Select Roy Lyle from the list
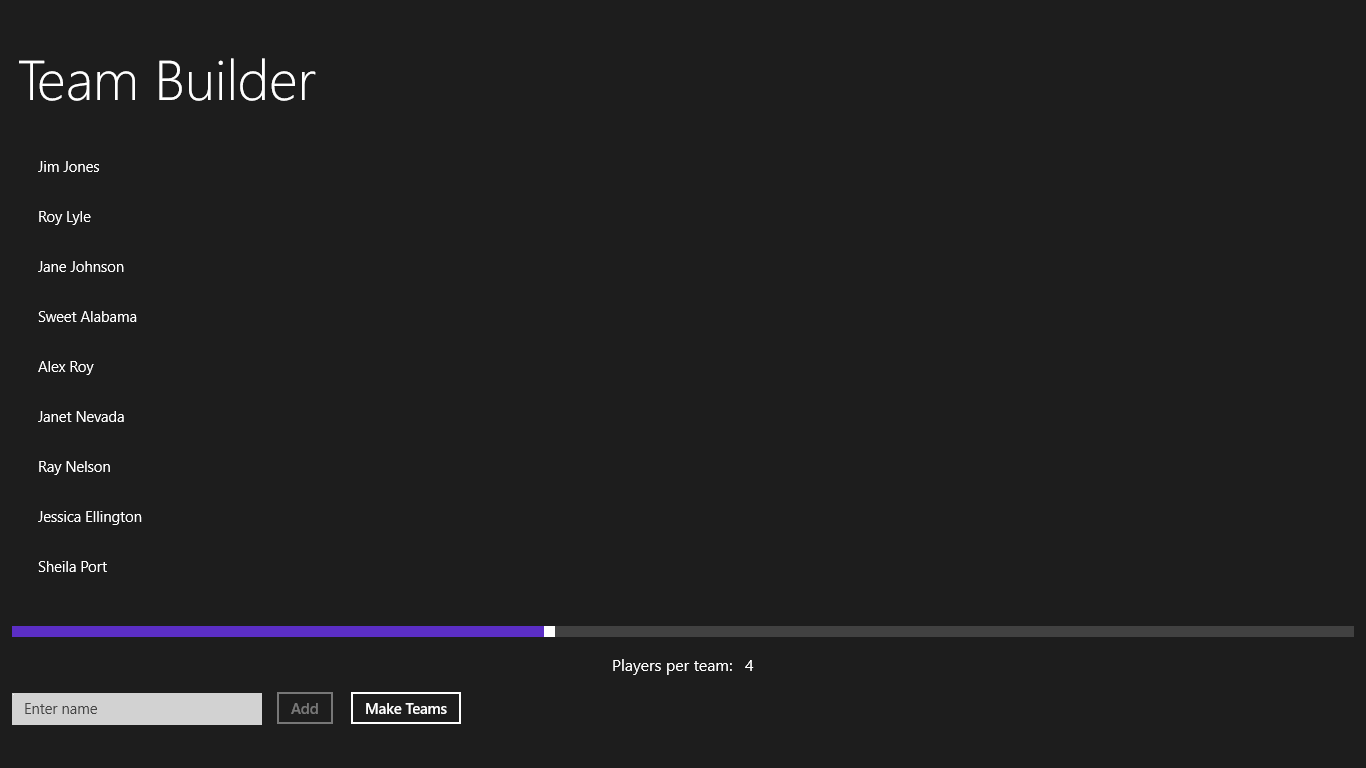This screenshot has width=1366, height=768. 65,217
